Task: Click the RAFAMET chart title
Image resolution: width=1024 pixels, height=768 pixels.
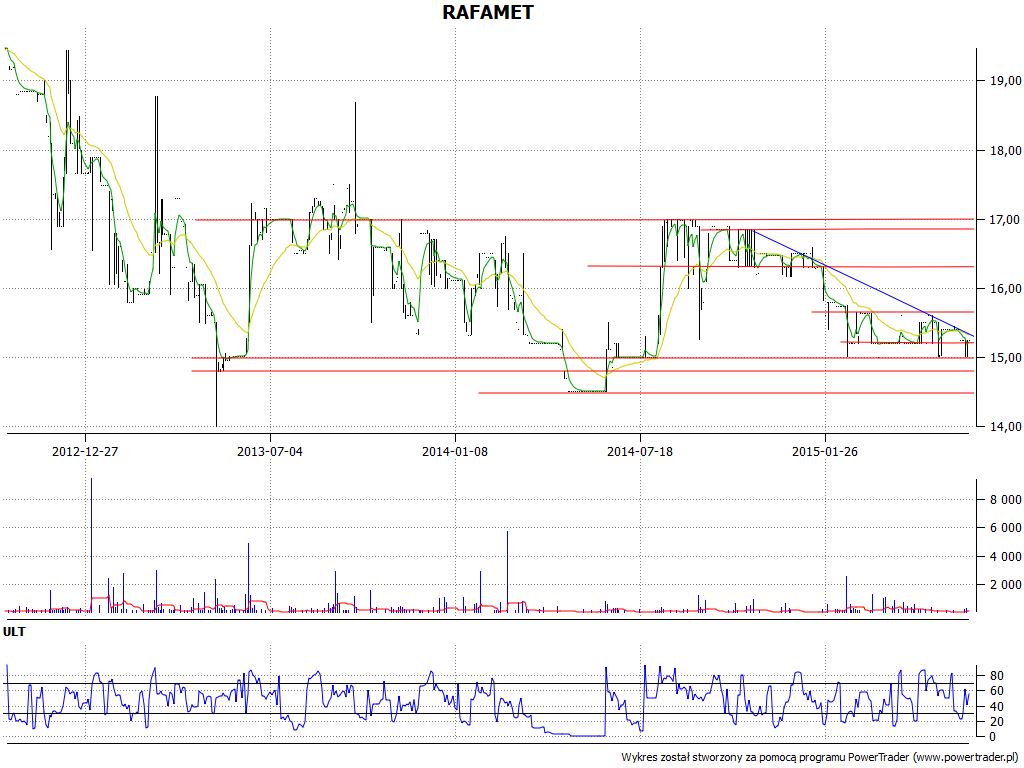Action: (488, 12)
